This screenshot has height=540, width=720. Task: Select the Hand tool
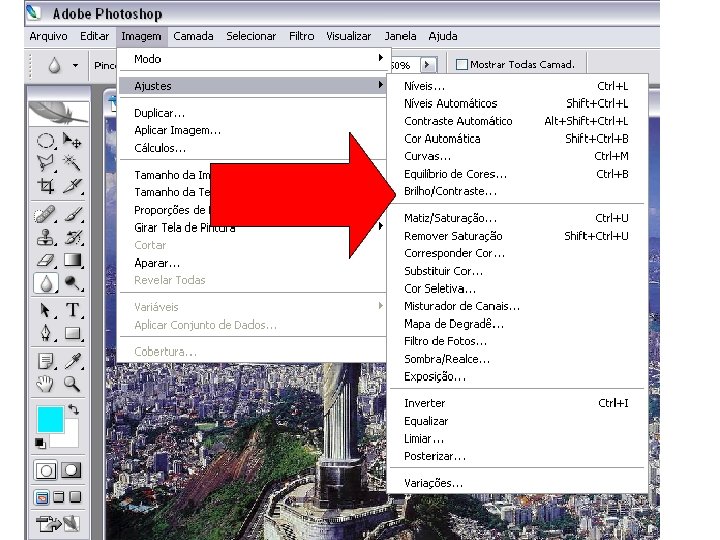[45, 383]
